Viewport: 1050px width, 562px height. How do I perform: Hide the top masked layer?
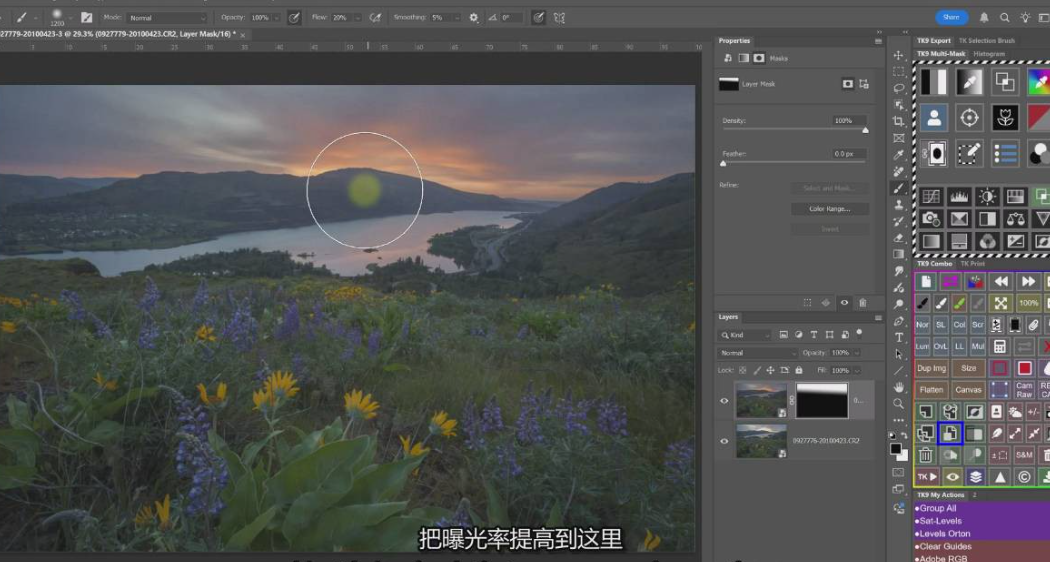pos(725,401)
